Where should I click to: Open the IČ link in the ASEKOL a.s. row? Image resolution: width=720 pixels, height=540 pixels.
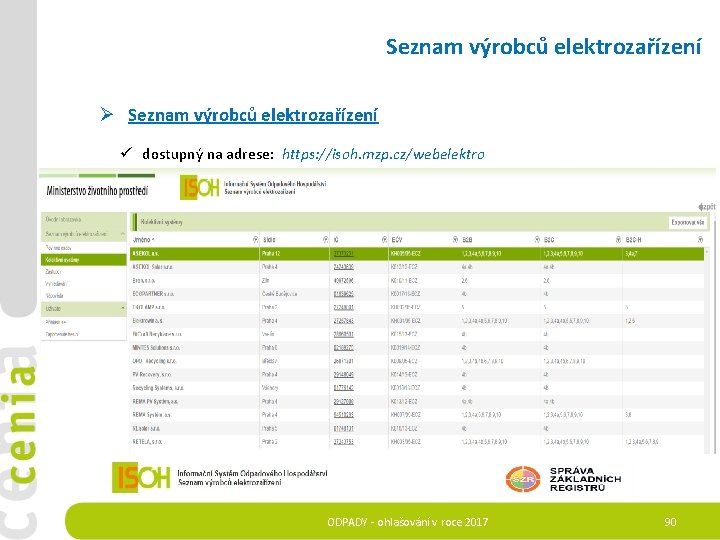tap(343, 253)
